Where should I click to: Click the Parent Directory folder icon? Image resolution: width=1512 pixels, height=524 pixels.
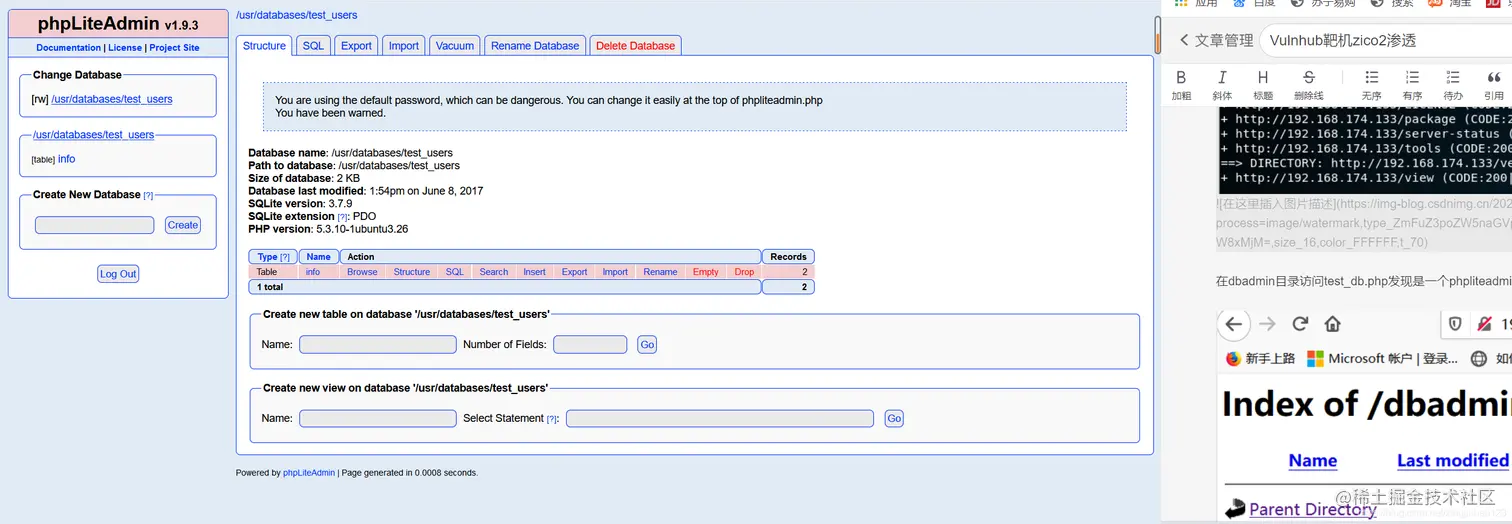[1236, 508]
